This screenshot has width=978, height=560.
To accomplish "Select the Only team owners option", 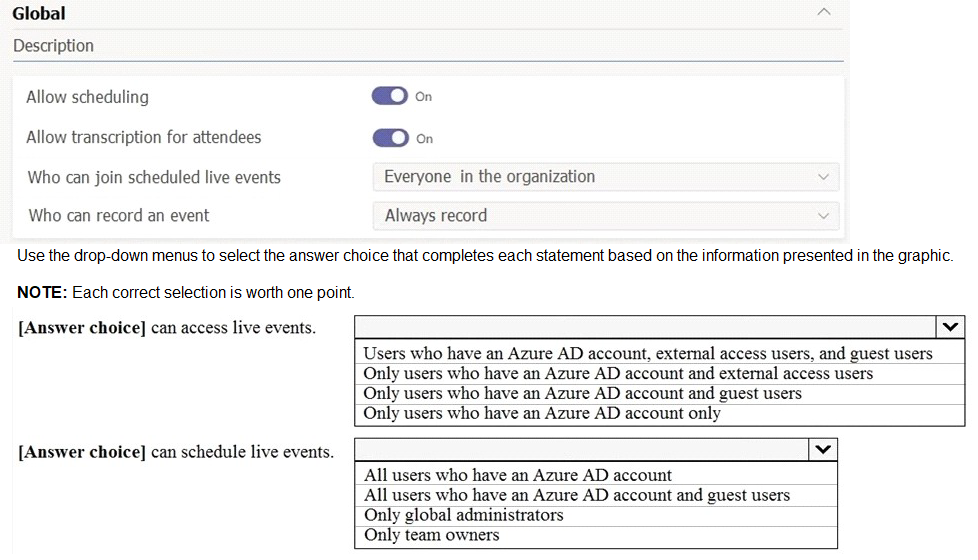I will (x=431, y=535).
